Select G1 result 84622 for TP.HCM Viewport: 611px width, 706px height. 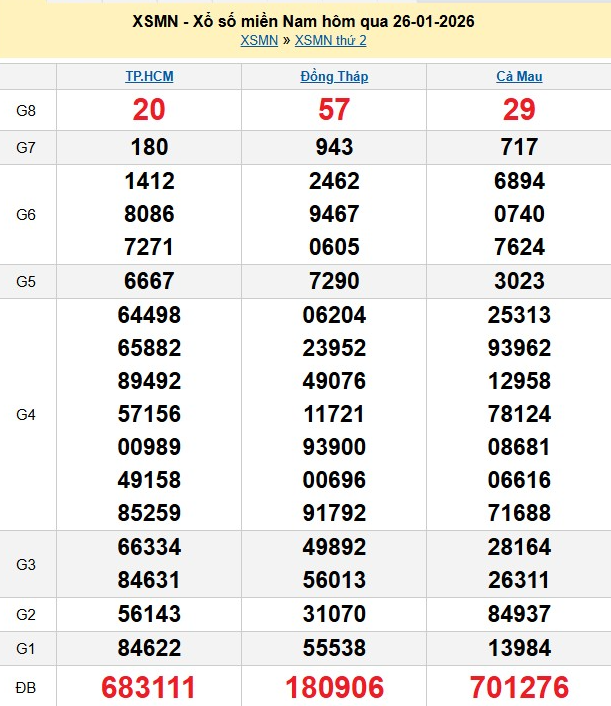pyautogui.click(x=149, y=650)
